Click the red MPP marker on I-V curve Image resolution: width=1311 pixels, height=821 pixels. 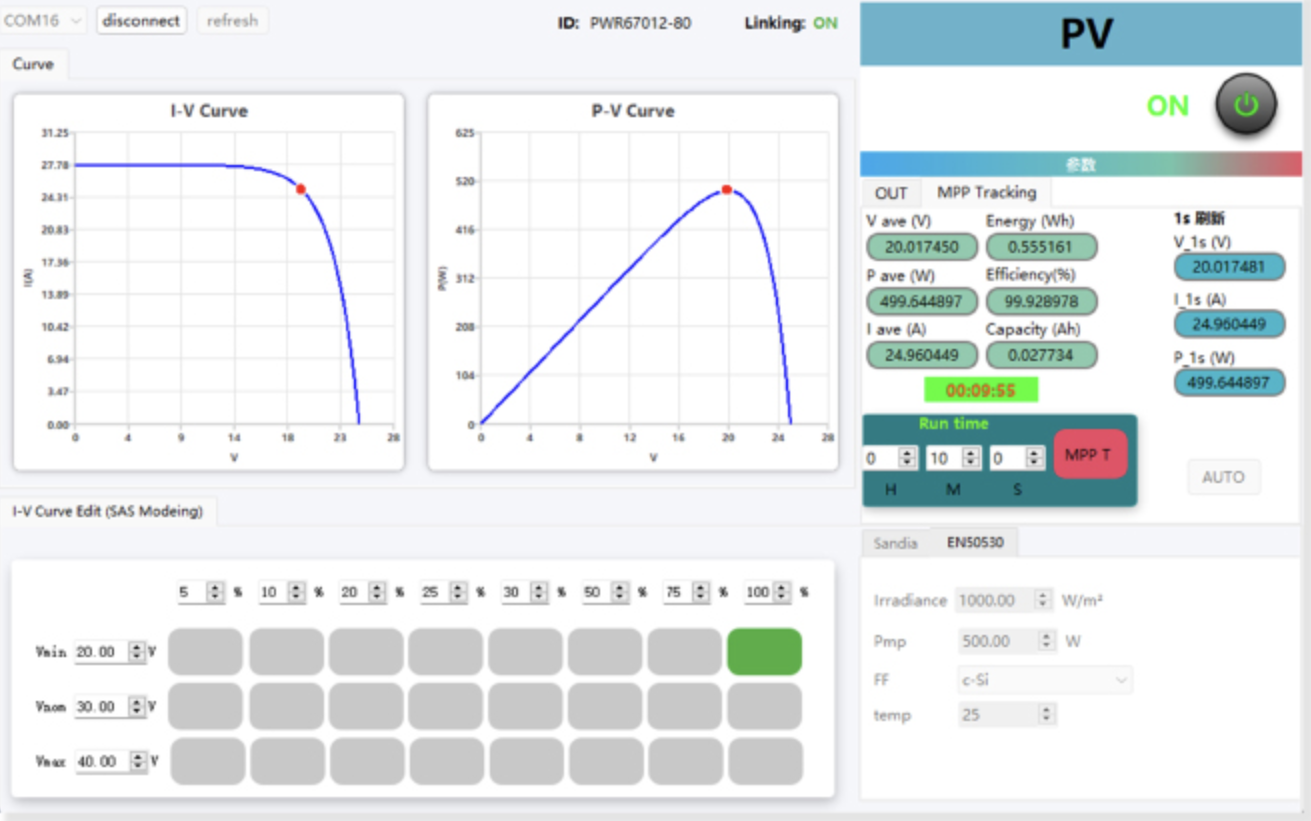[300, 189]
